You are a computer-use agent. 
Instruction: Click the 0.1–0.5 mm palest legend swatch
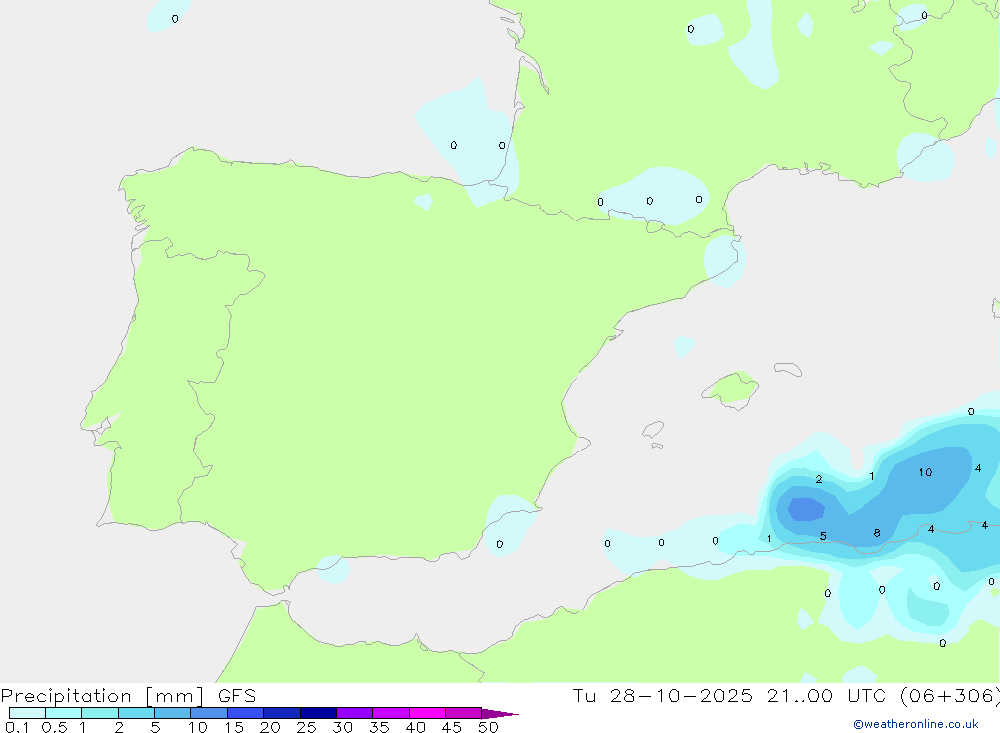(x=27, y=713)
